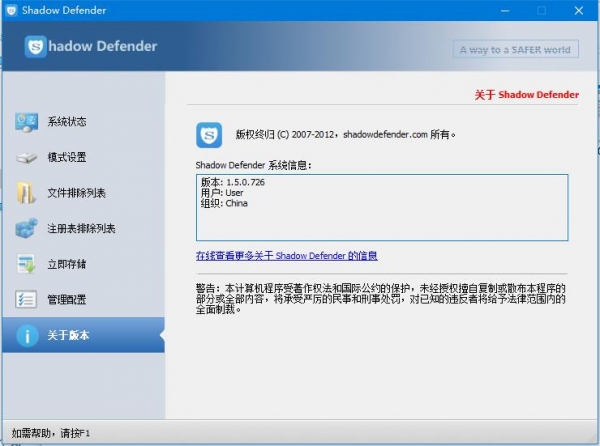Image resolution: width=600 pixels, height=446 pixels.
Task: Go to 立即存储 section
Action: click(83, 264)
